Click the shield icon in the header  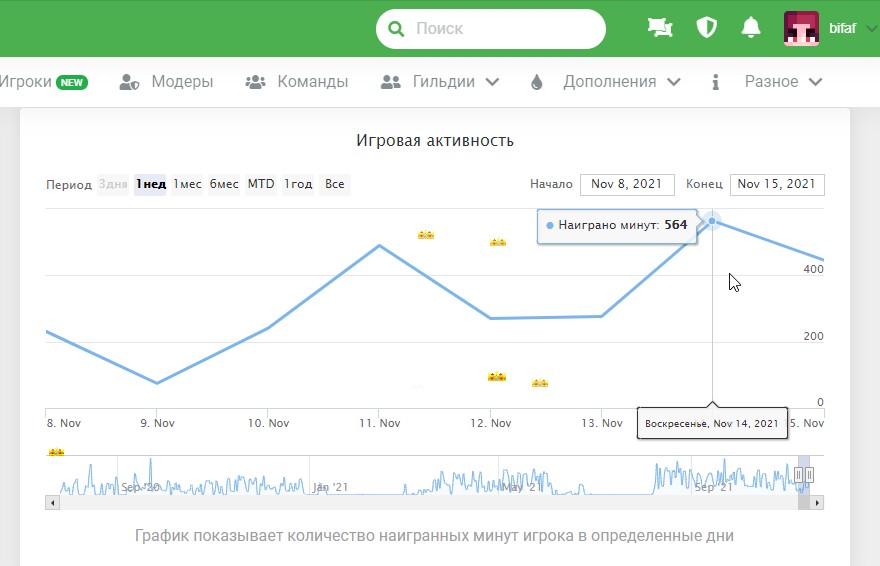pos(707,28)
